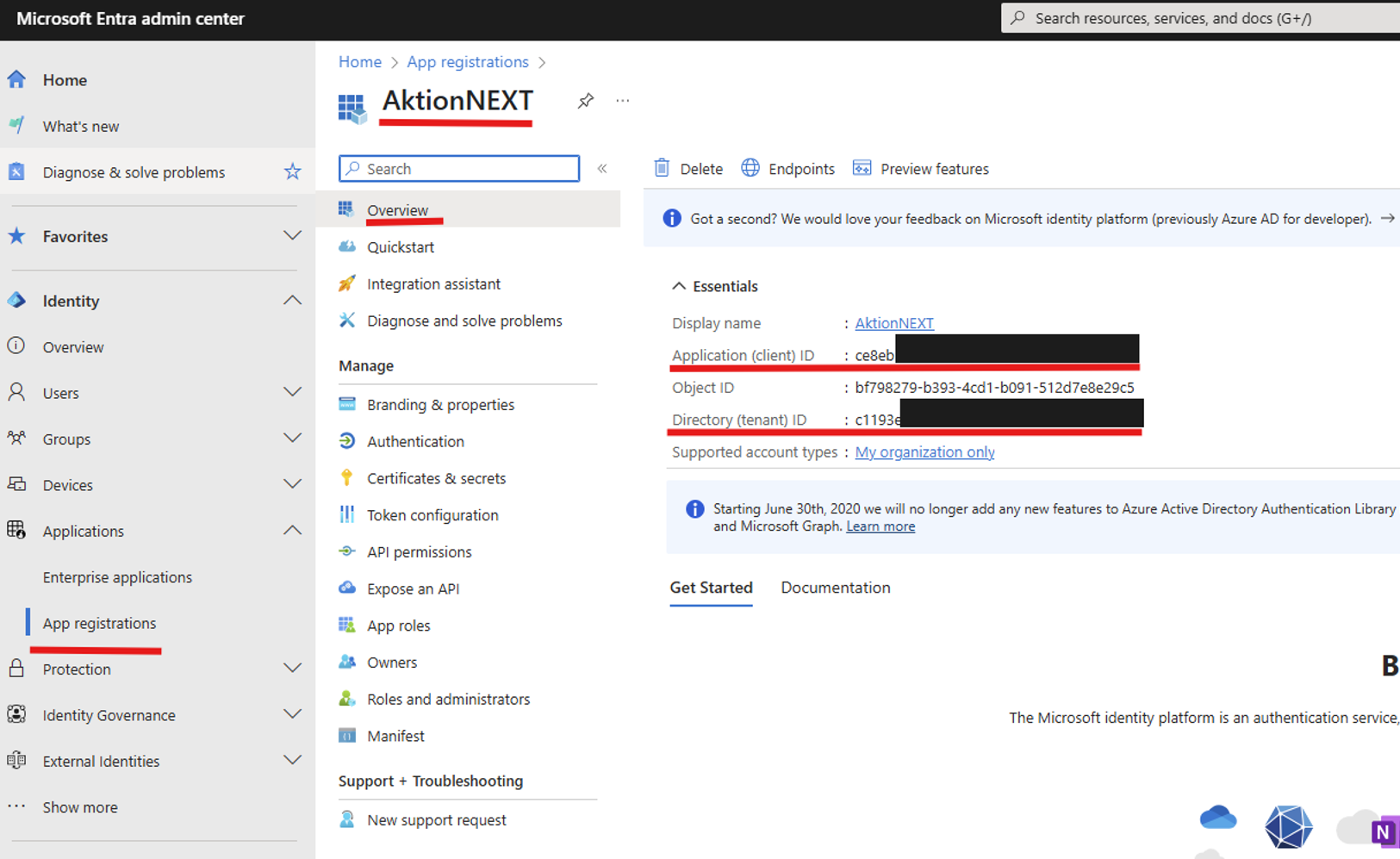Image resolution: width=1400 pixels, height=859 pixels.
Task: Open the feedback banner arrow
Action: (x=1387, y=218)
